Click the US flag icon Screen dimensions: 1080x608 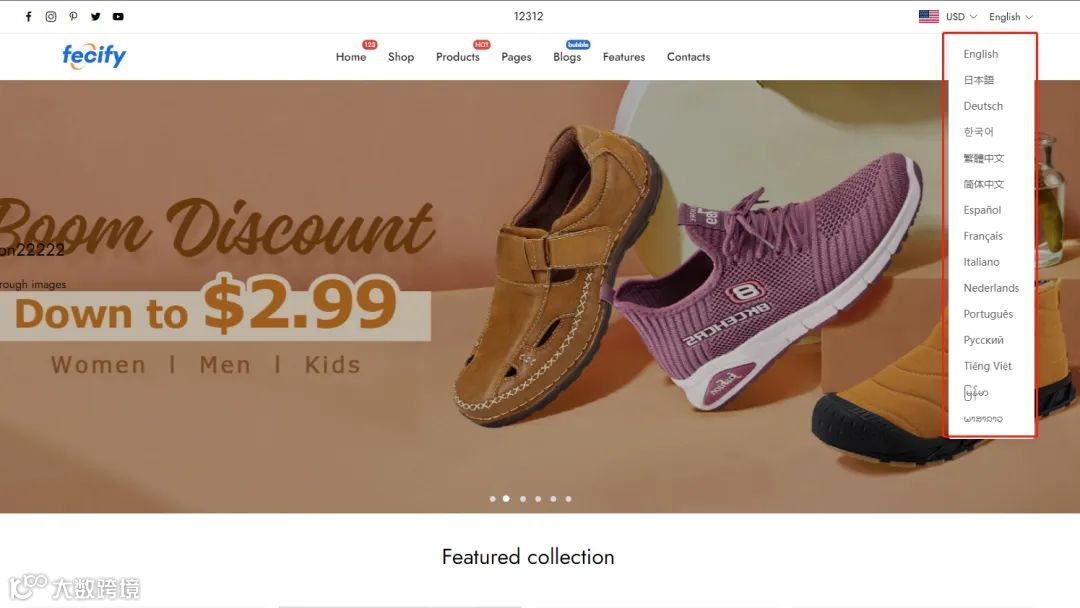click(x=928, y=17)
